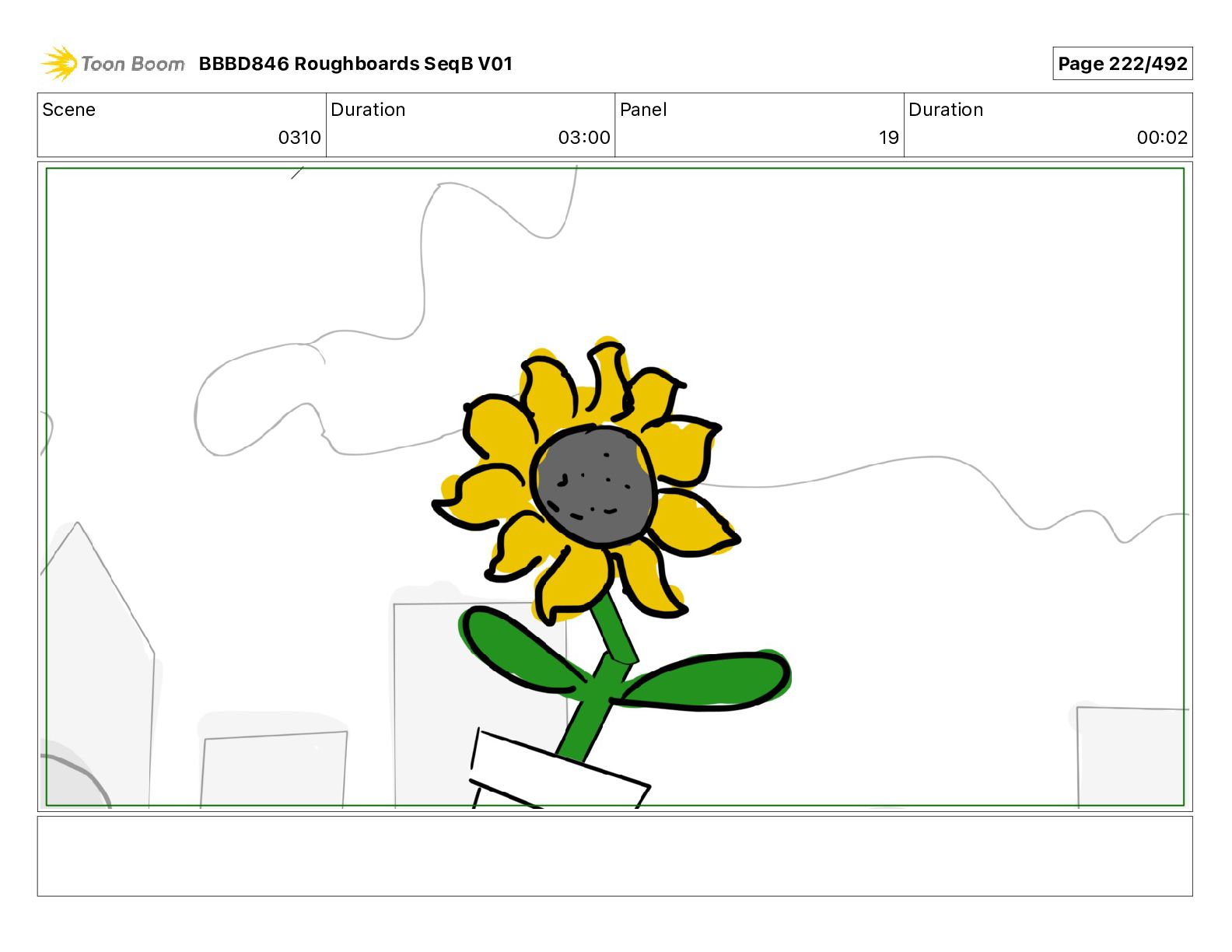Click the panel number 19

coord(889,138)
